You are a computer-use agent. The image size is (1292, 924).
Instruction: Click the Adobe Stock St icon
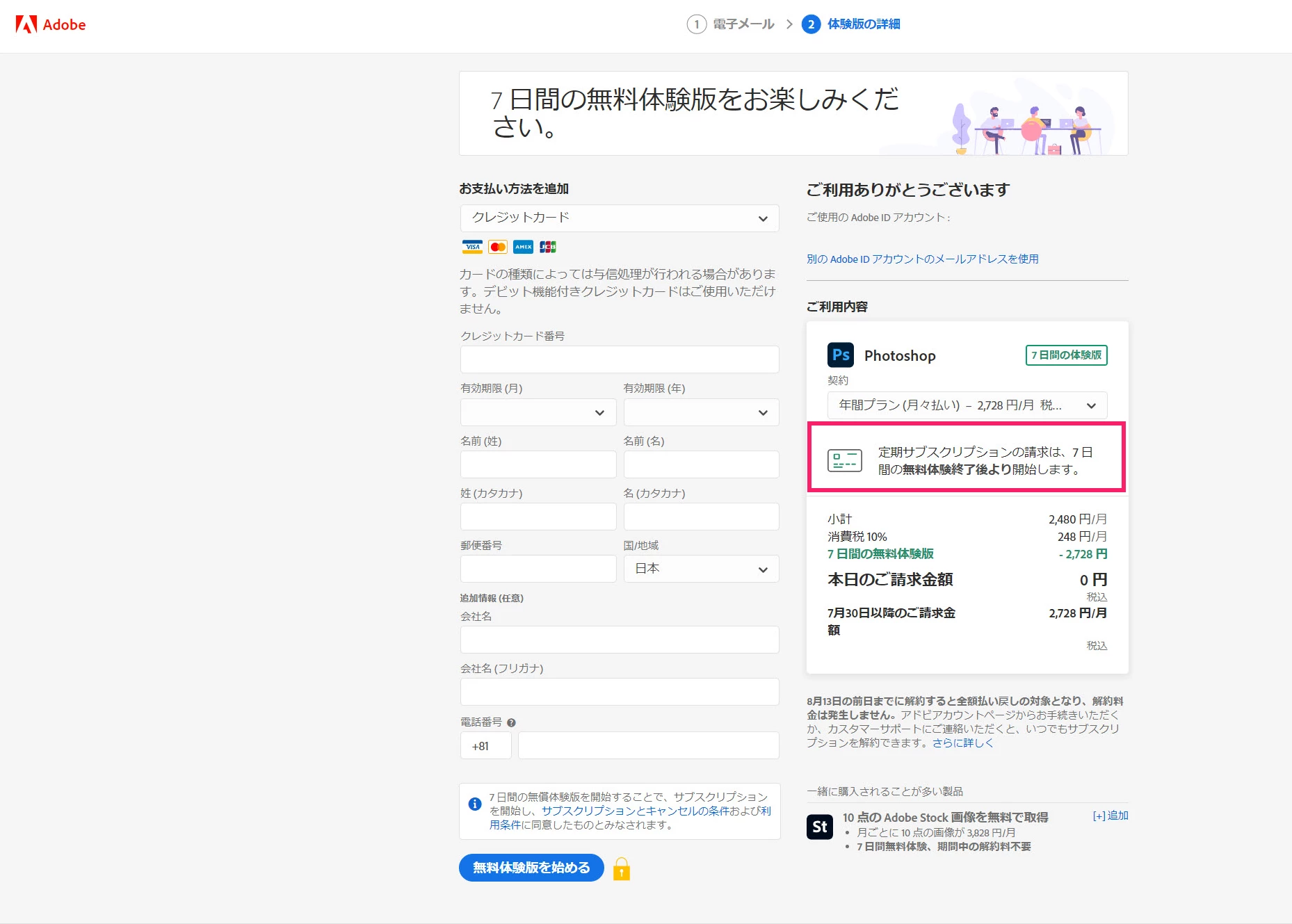click(820, 827)
